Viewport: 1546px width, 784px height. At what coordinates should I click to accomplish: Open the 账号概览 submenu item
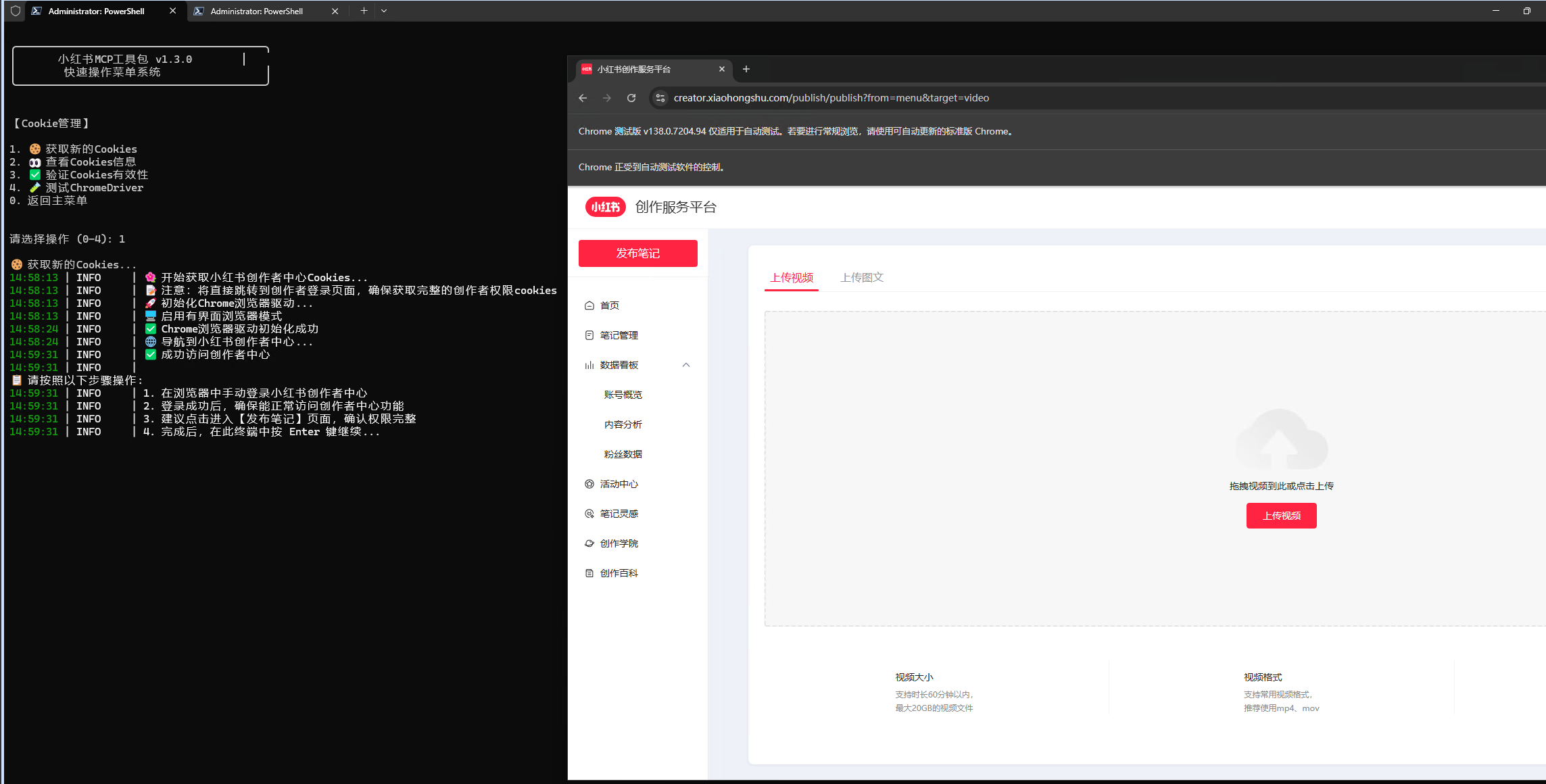pos(623,395)
